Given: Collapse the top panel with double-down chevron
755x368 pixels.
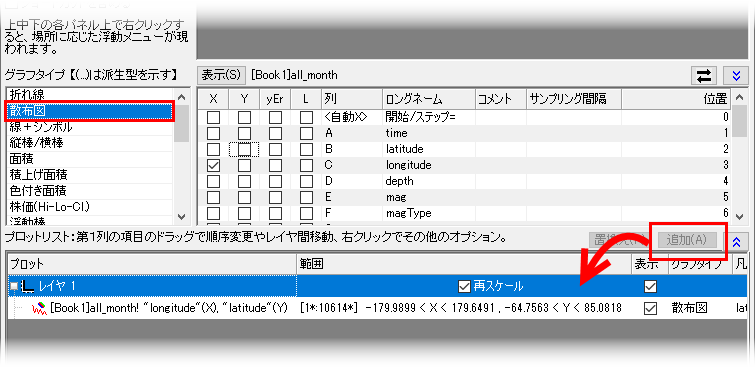Looking at the screenshot, I should tap(736, 76).
